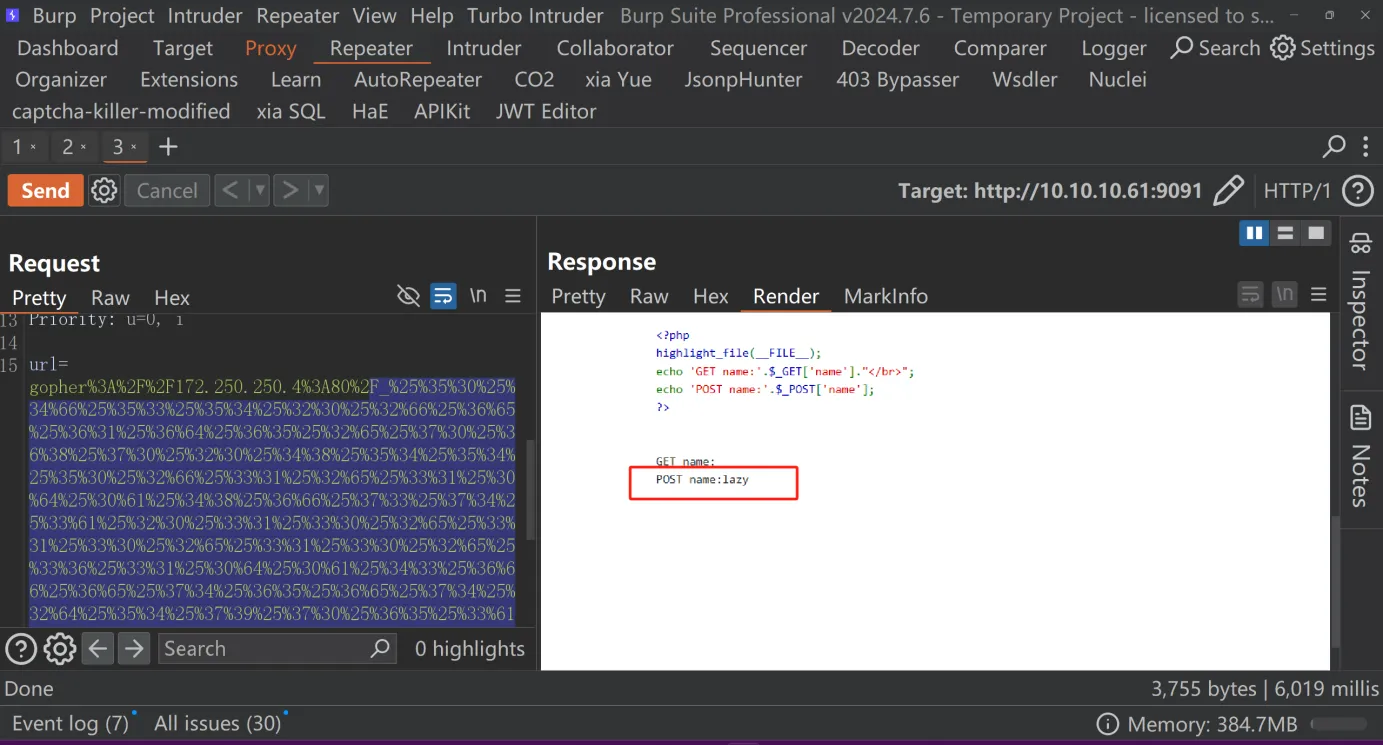This screenshot has height=745, width=1383.
Task: Click the memory info icon in status bar
Action: 1107,724
